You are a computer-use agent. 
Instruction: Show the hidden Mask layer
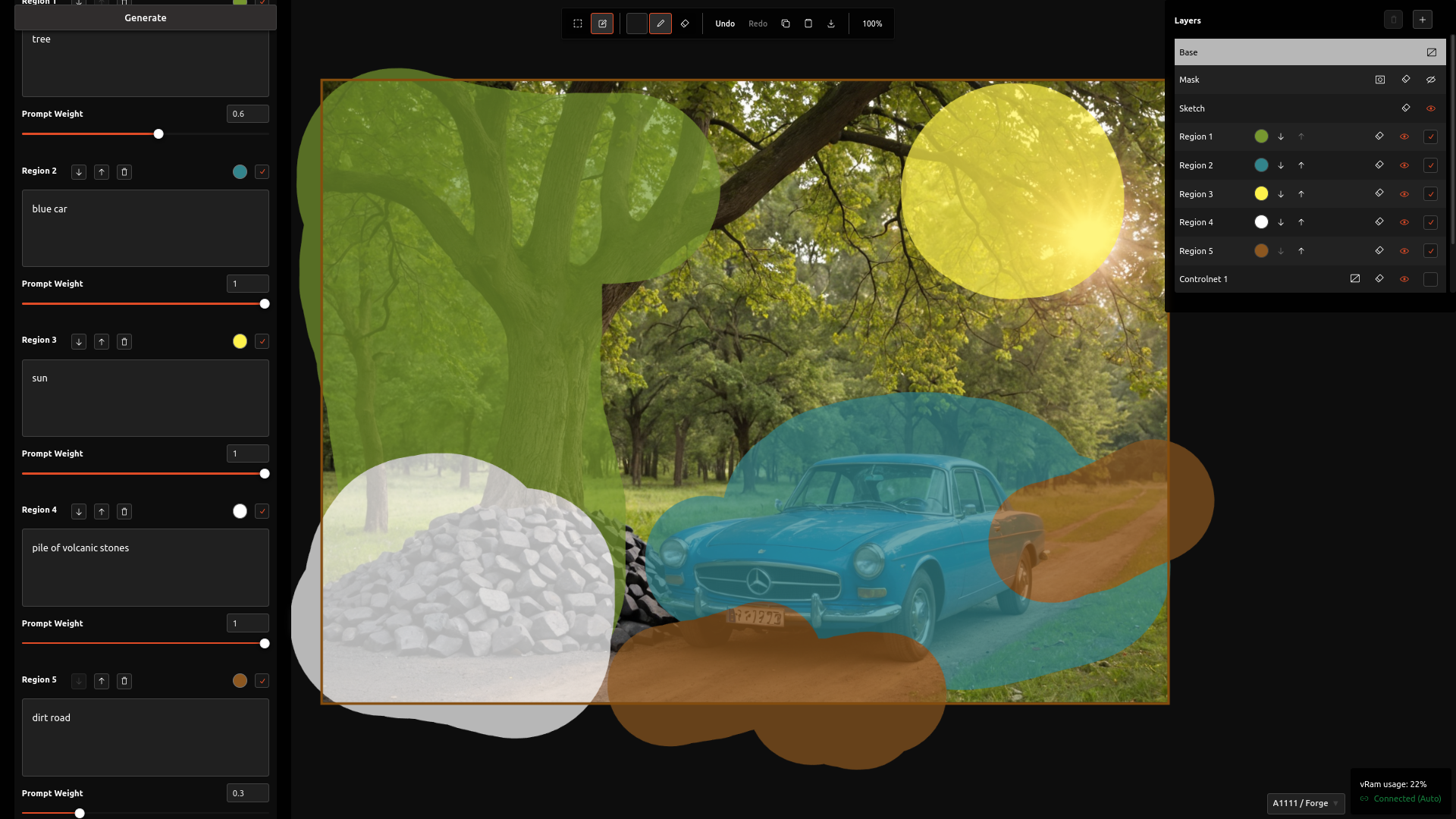pyautogui.click(x=1431, y=80)
